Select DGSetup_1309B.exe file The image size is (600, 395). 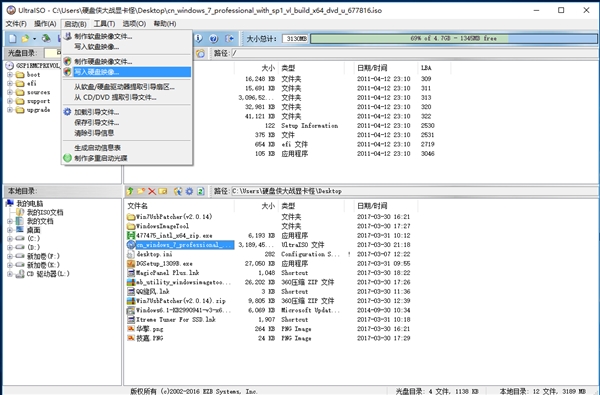164,263
